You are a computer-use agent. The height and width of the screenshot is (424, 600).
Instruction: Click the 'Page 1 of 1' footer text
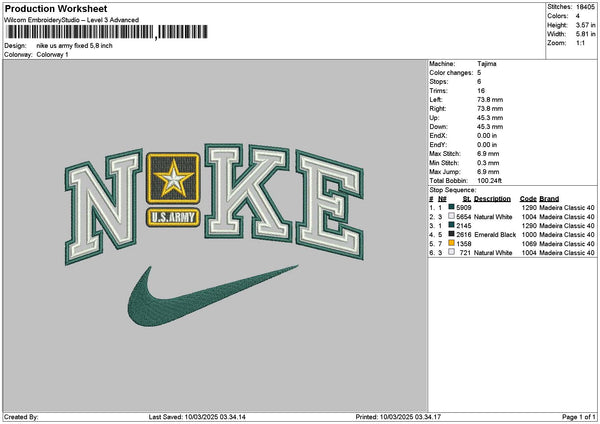point(579,417)
